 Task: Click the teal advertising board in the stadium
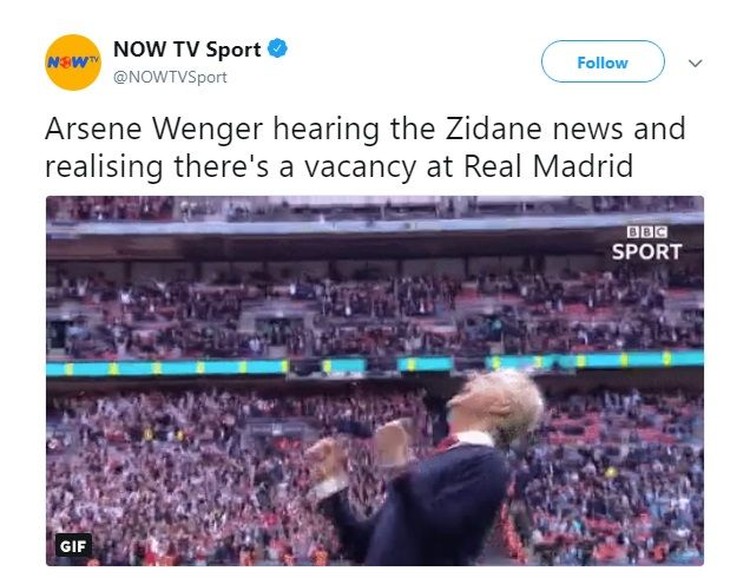[375, 365]
